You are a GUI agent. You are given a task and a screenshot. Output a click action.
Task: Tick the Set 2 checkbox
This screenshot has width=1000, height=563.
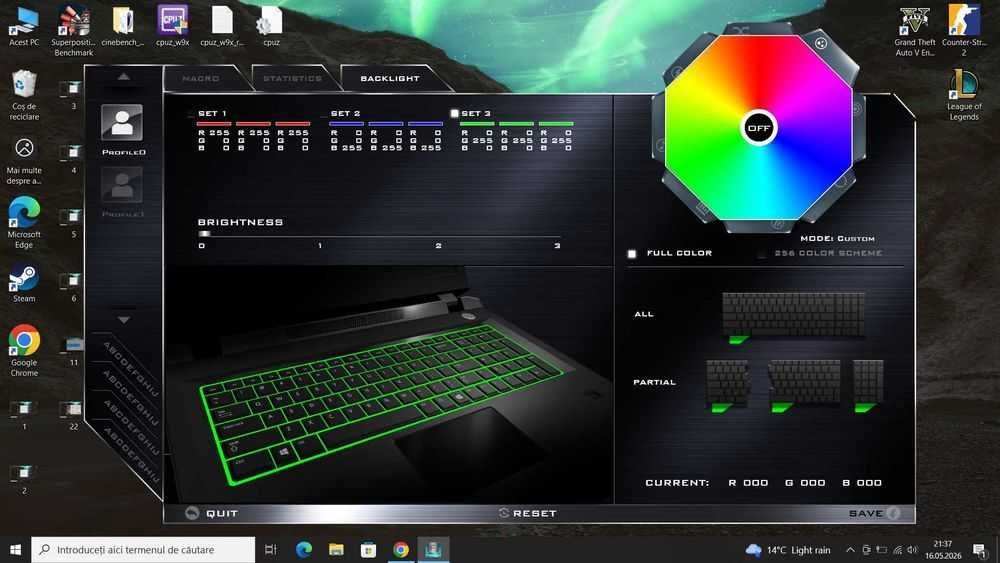coord(323,113)
